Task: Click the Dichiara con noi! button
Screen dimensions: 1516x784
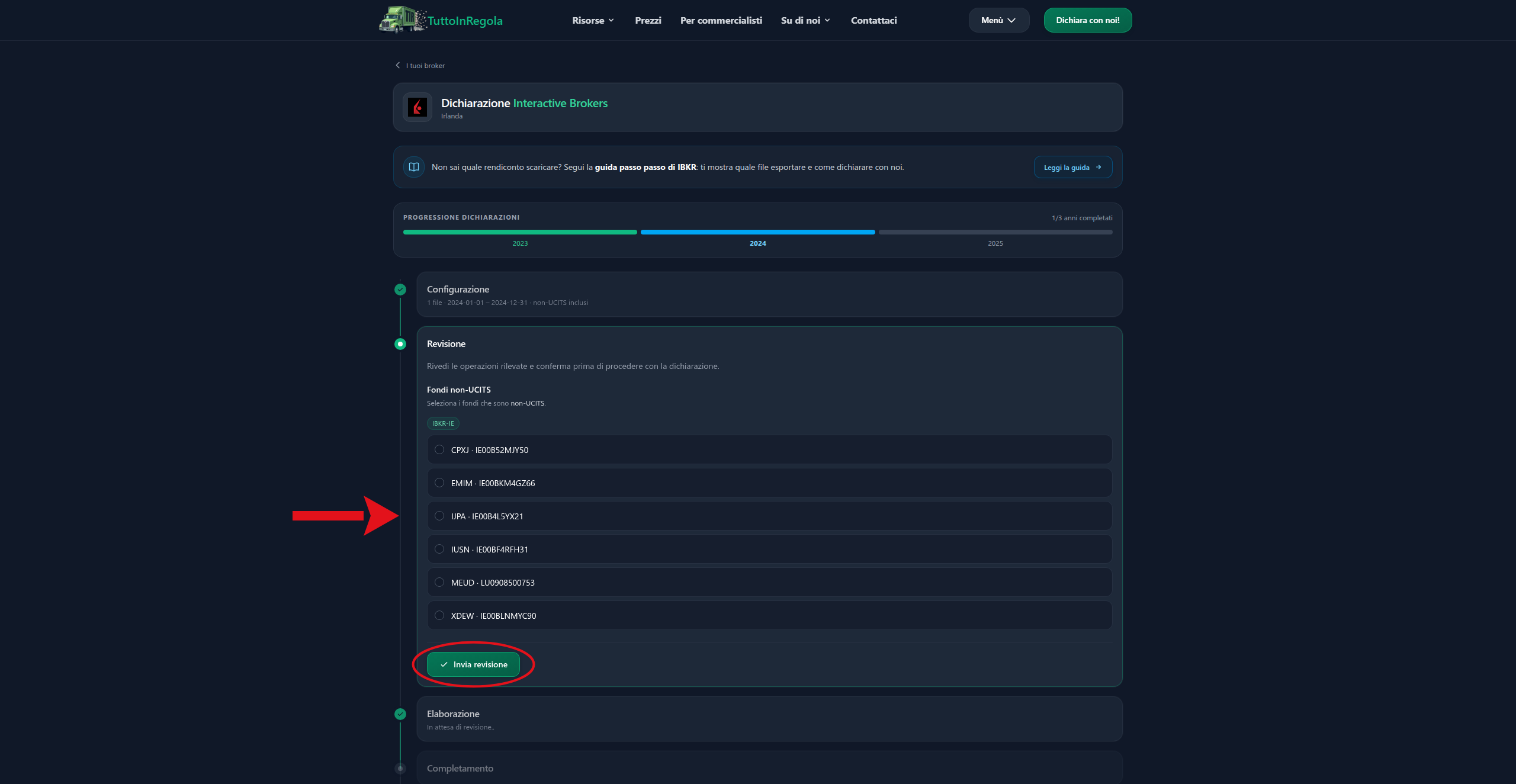Action: click(x=1088, y=20)
